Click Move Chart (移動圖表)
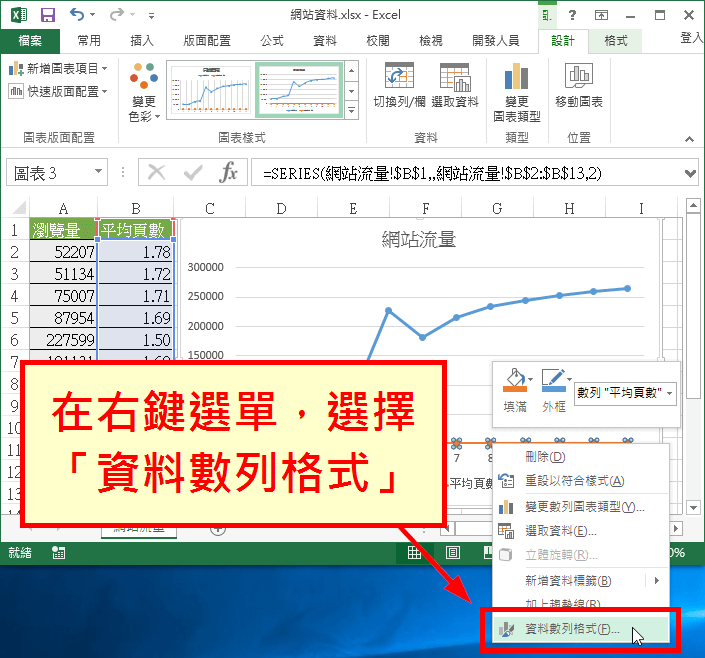 (x=579, y=85)
